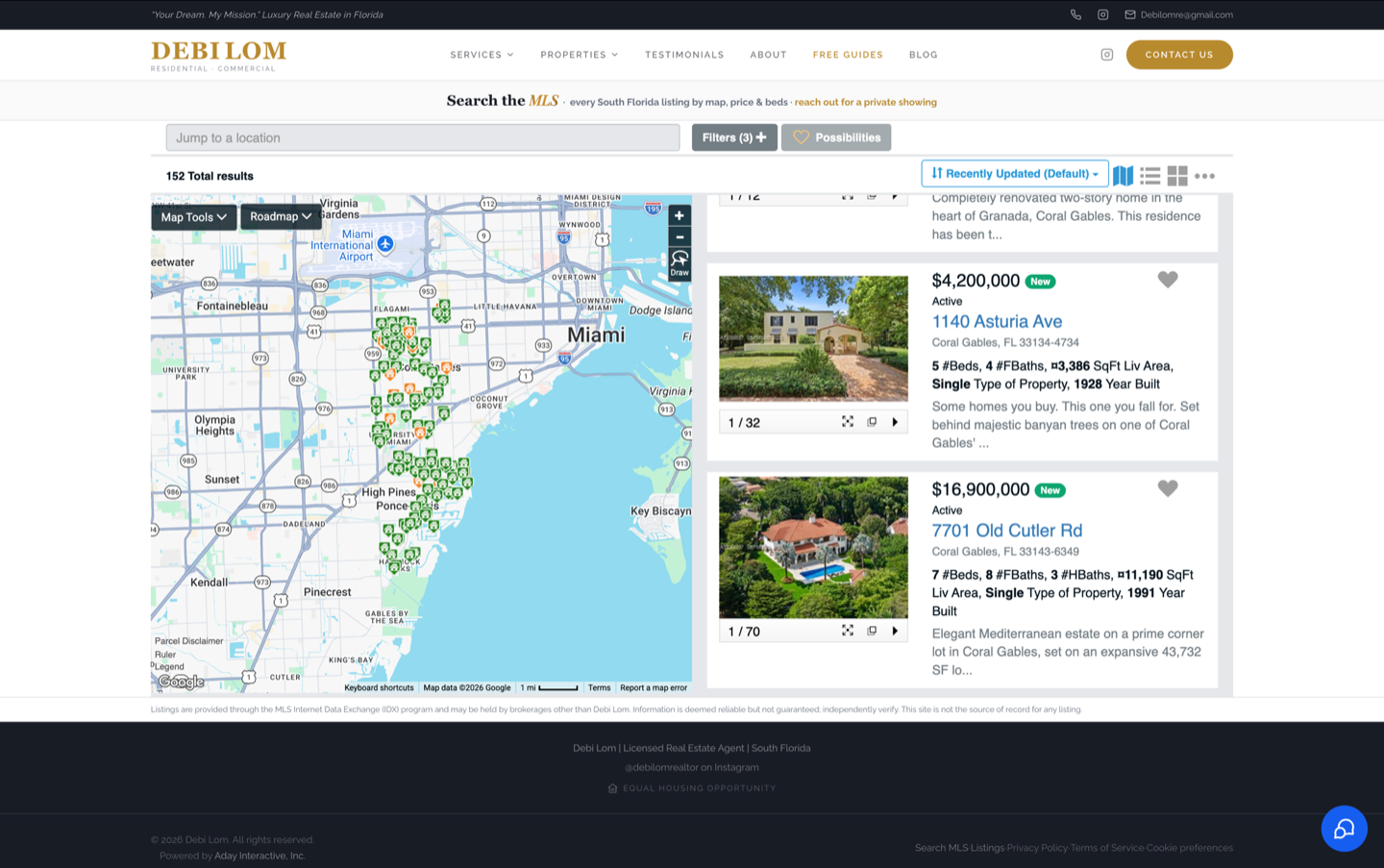Open the Filters (3) button
The width and height of the screenshot is (1384, 868).
tap(734, 137)
